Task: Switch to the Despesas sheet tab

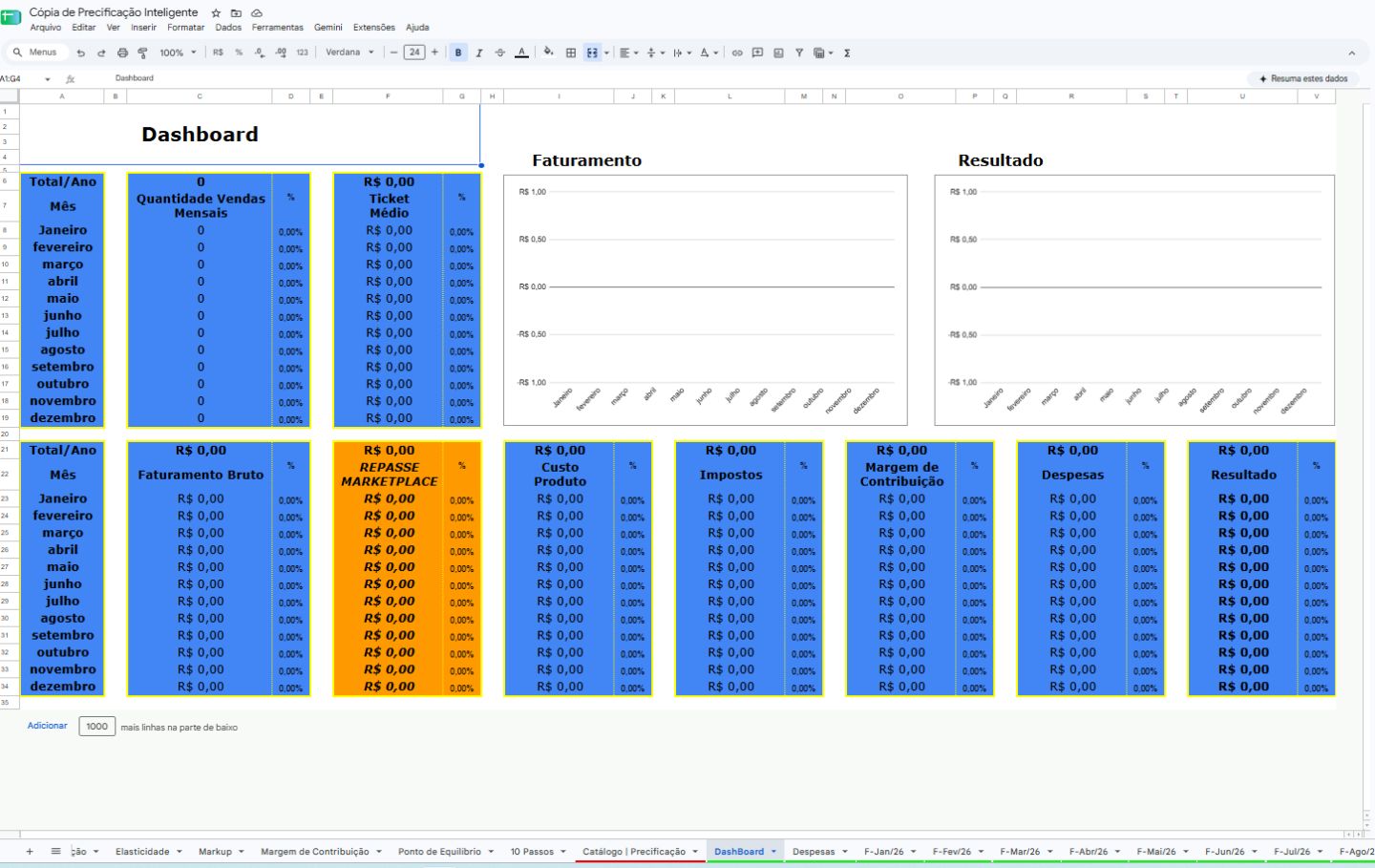Action: (x=814, y=852)
